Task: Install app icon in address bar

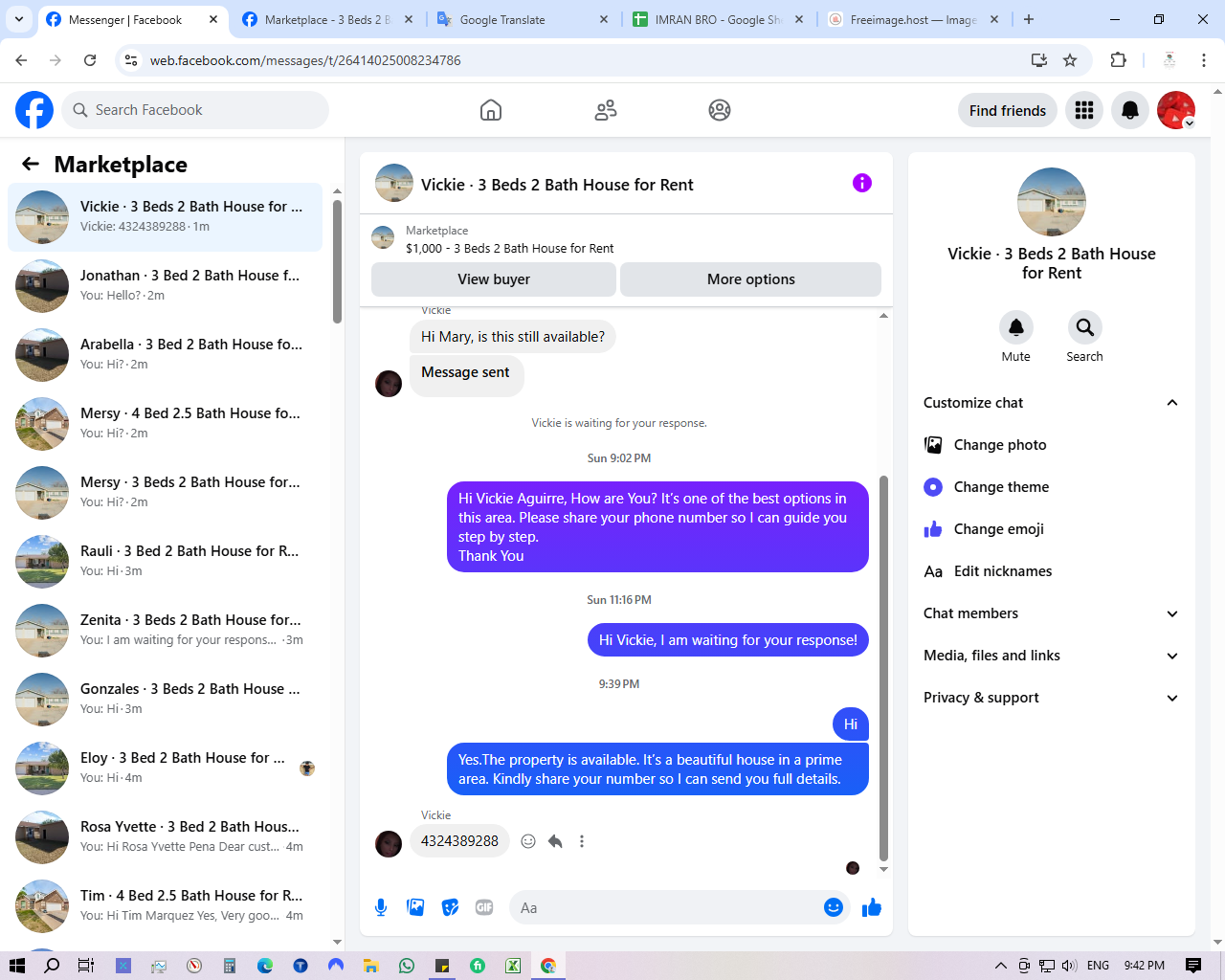Action: click(1039, 60)
